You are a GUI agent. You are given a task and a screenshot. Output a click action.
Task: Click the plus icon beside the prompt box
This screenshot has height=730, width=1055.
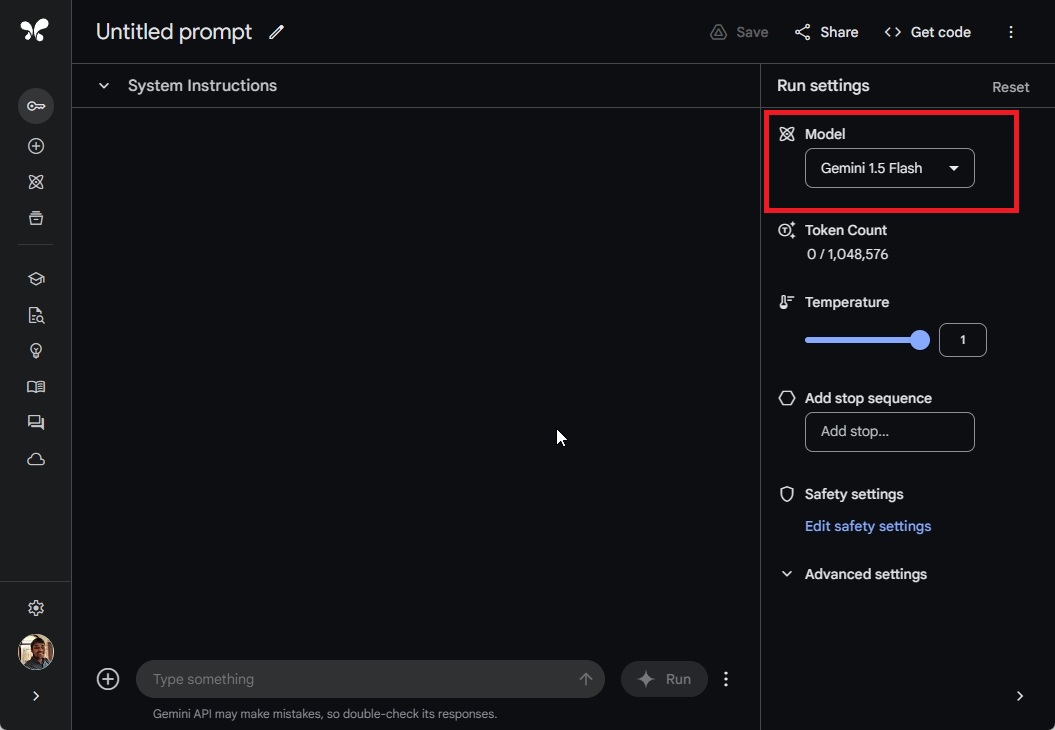click(108, 679)
